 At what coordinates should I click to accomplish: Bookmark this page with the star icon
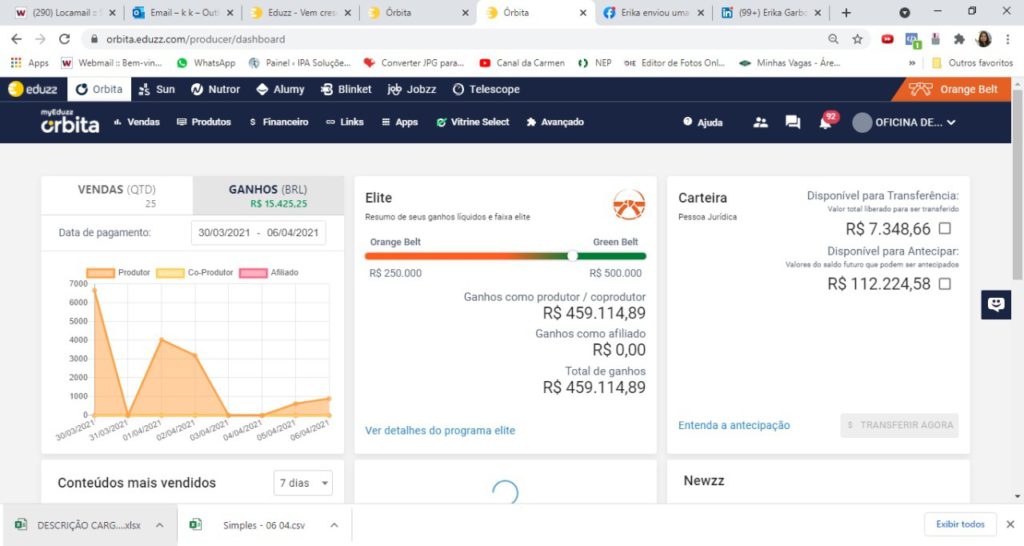click(x=857, y=39)
